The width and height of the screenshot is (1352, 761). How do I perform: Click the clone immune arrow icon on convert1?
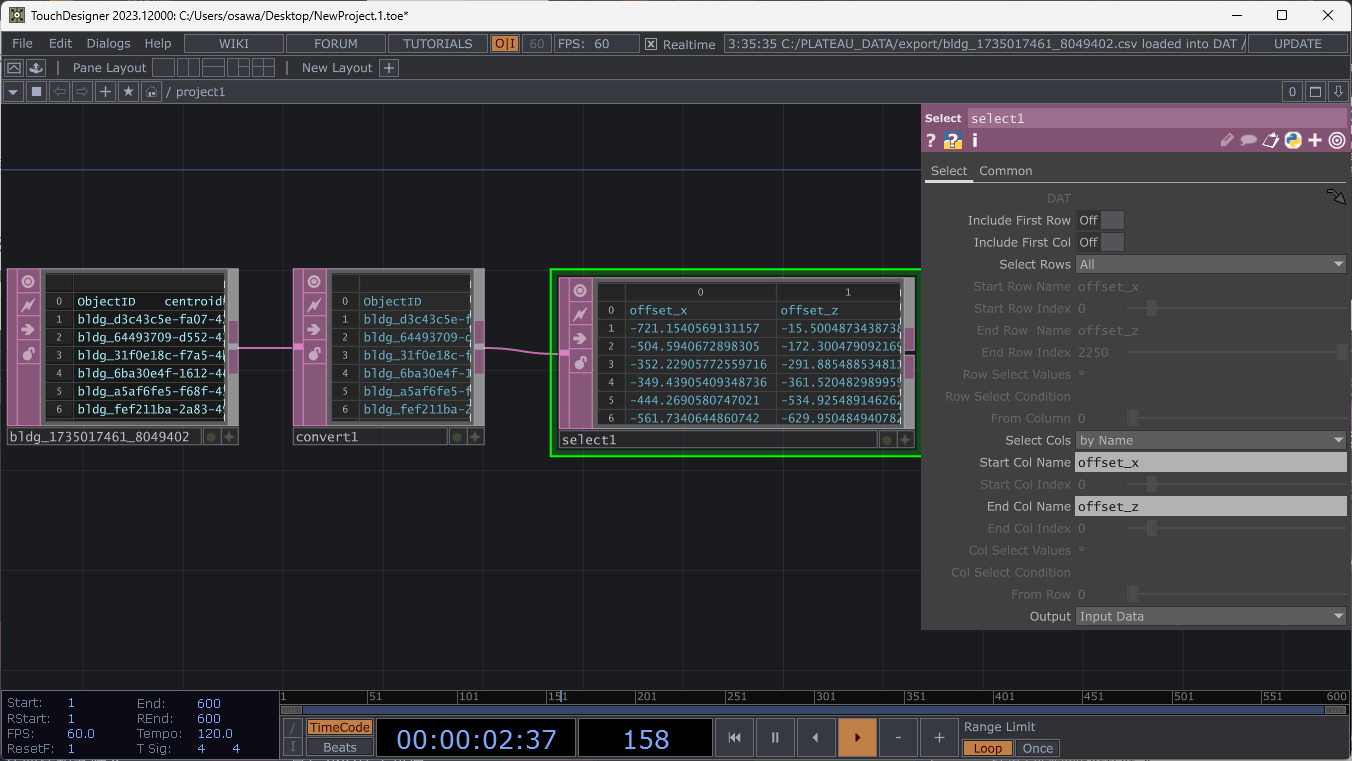(x=314, y=329)
